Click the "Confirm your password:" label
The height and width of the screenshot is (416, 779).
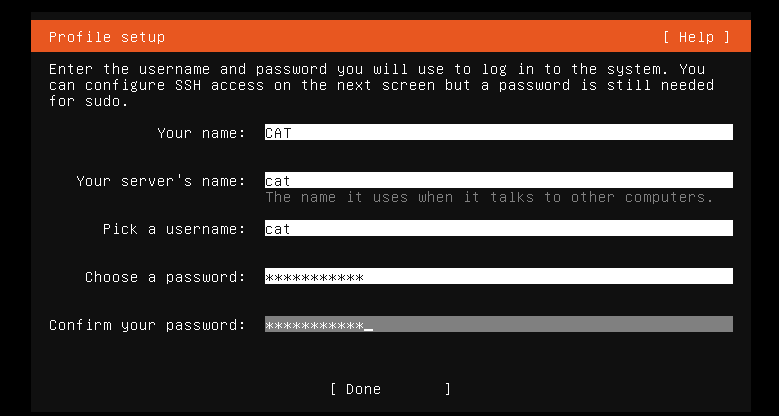point(148,325)
